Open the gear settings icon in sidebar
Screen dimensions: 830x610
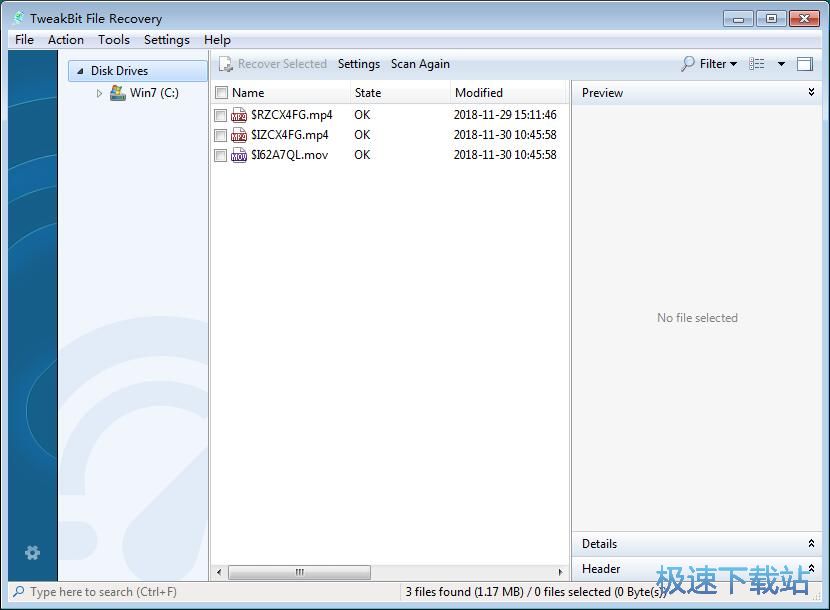point(32,553)
